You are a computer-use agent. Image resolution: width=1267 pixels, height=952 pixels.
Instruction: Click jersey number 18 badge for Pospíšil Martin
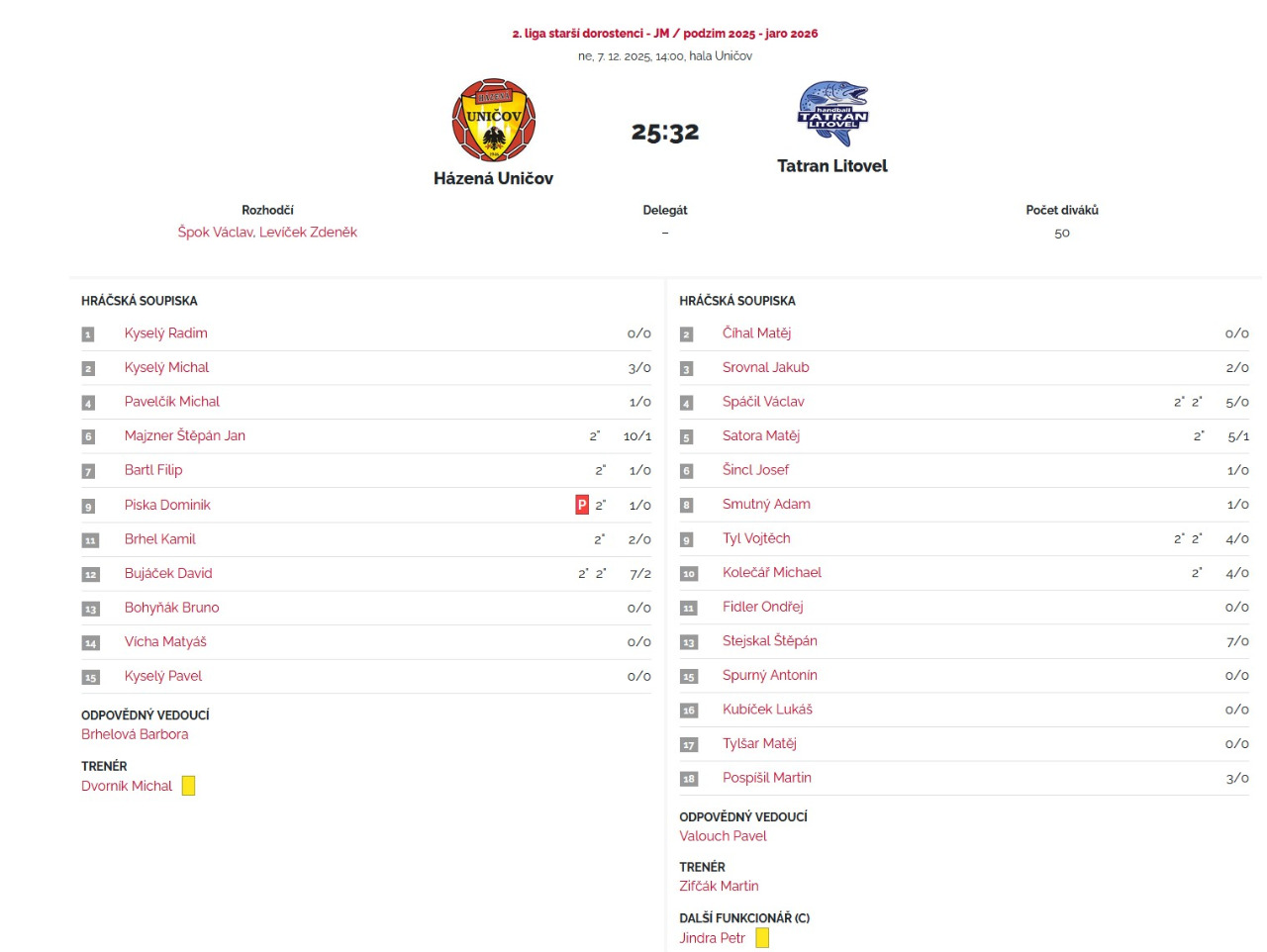point(689,779)
